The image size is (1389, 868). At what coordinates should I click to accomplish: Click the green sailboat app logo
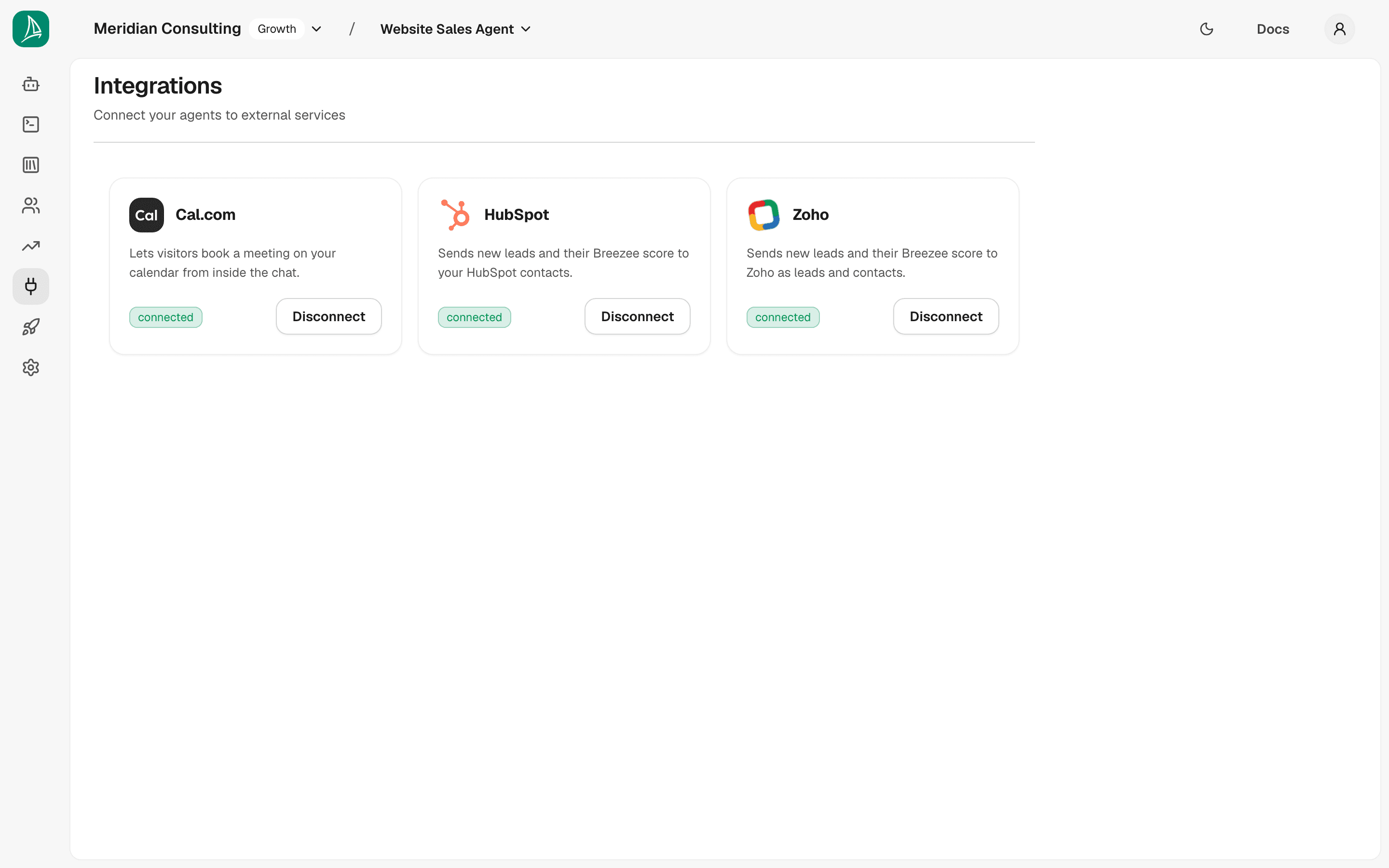(x=31, y=29)
